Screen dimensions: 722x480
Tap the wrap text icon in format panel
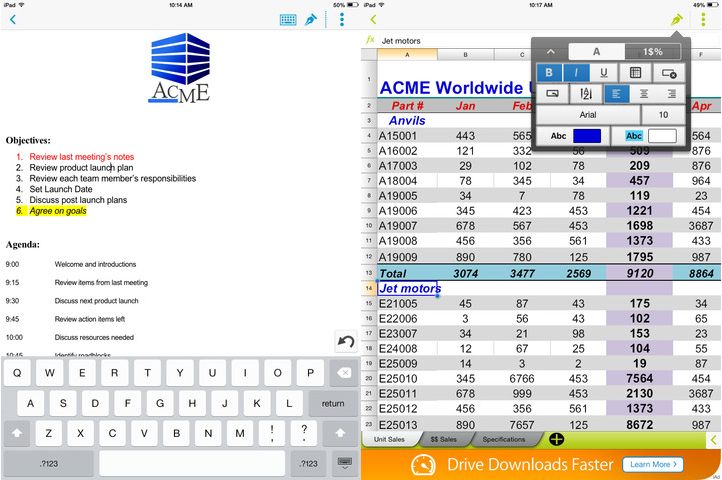coord(552,94)
